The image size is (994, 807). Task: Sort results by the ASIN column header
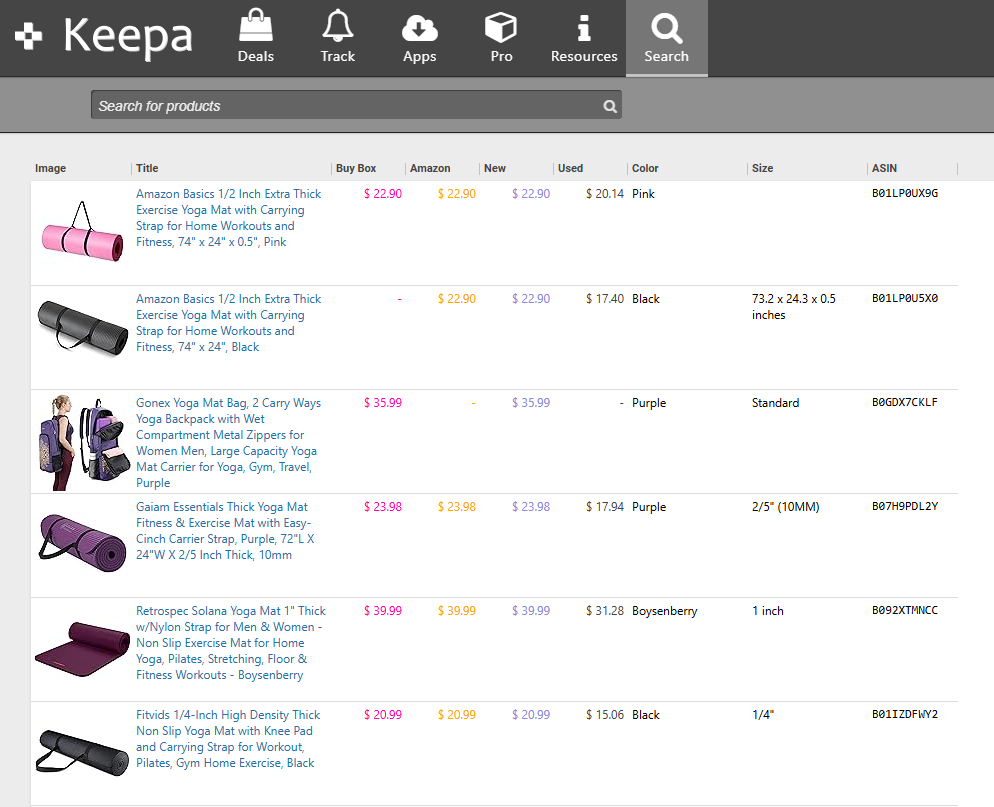884,168
